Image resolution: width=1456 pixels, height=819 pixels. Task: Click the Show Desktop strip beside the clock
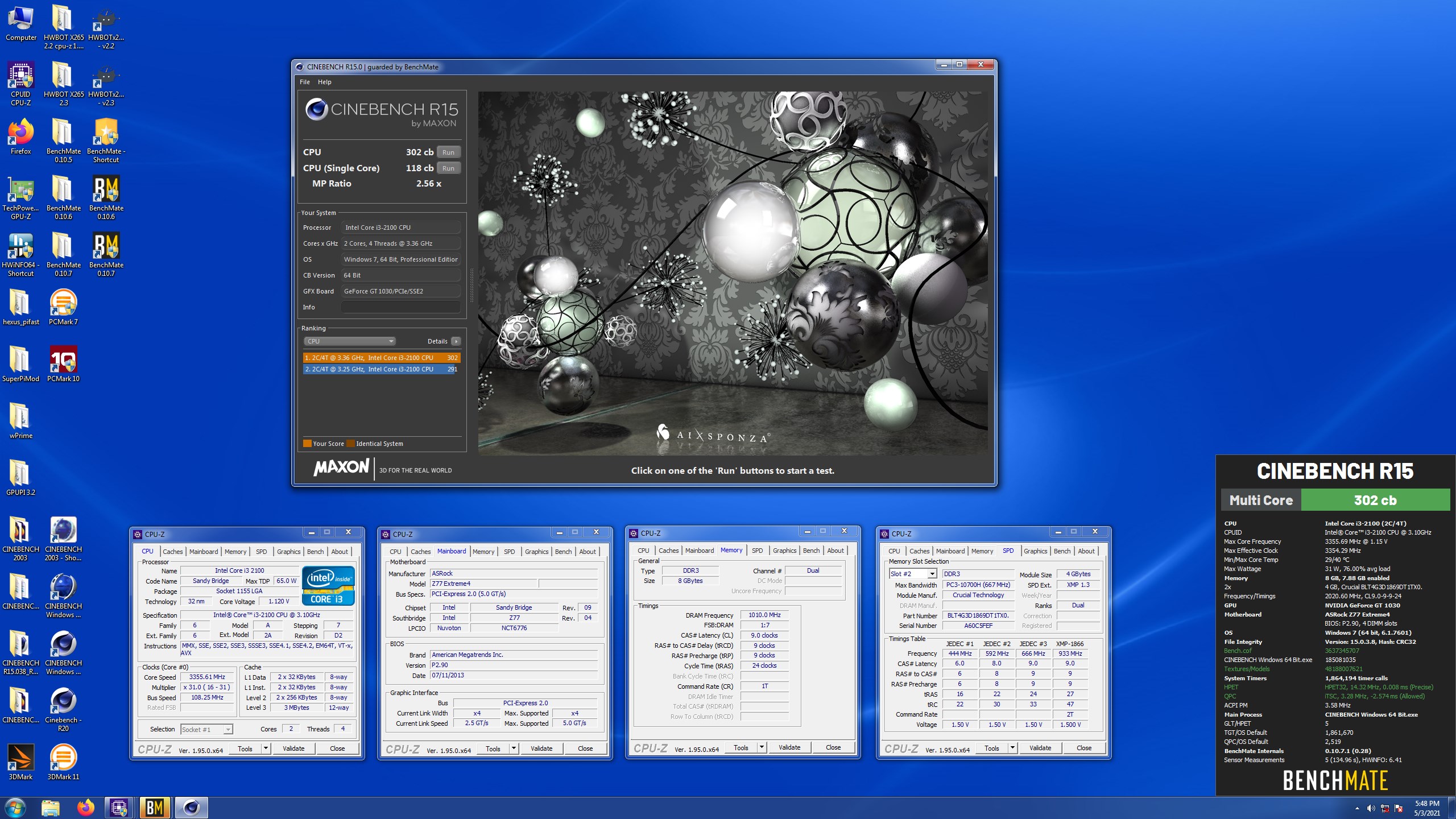(x=1451, y=808)
